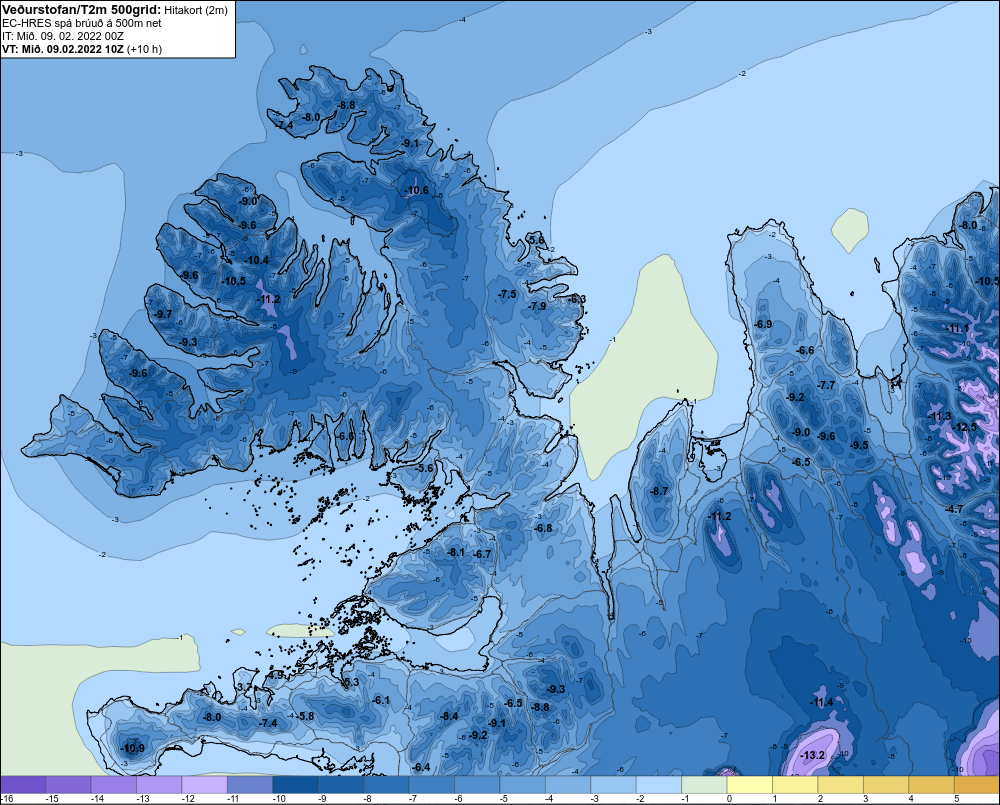Click the -13.2 temperature label on the map
Viewport: 1000px width, 805px height.
pos(812,755)
